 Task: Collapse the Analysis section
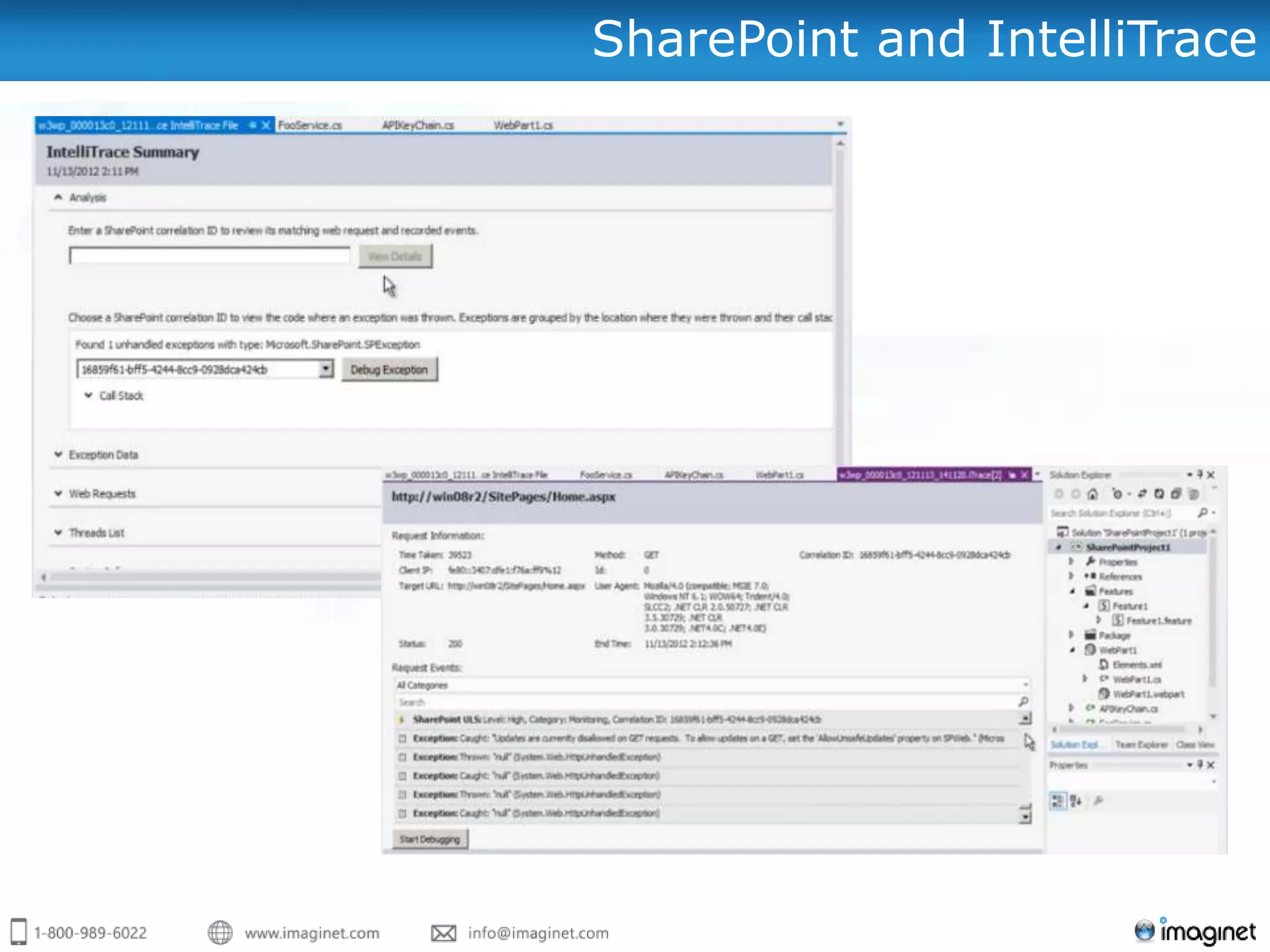click(58, 197)
